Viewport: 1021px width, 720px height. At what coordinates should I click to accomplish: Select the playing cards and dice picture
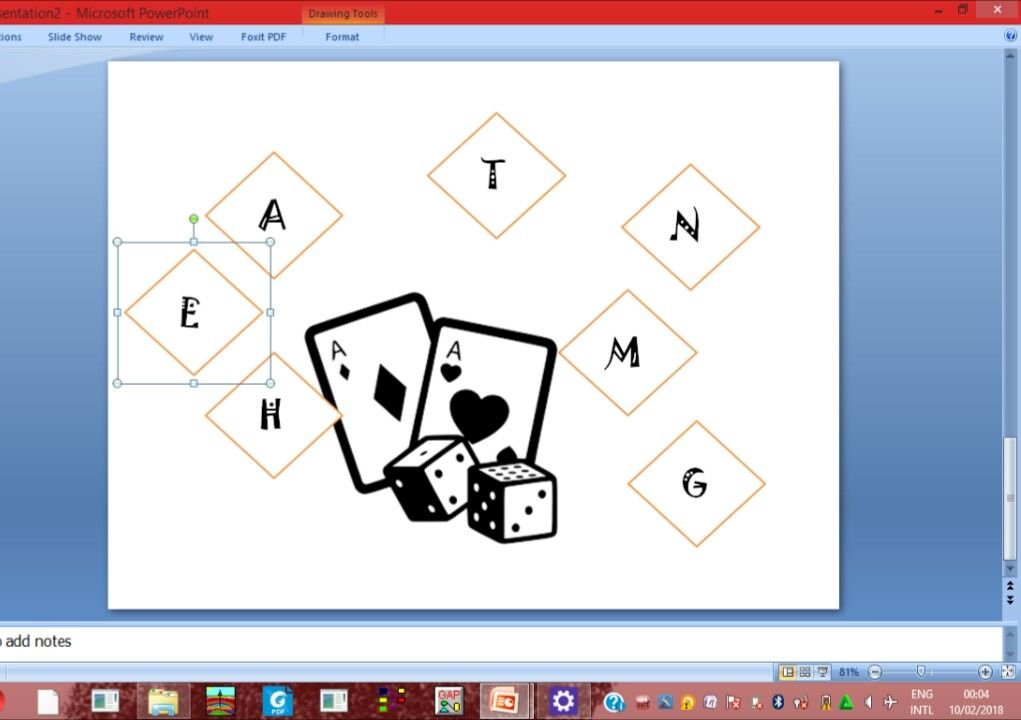pyautogui.click(x=432, y=418)
